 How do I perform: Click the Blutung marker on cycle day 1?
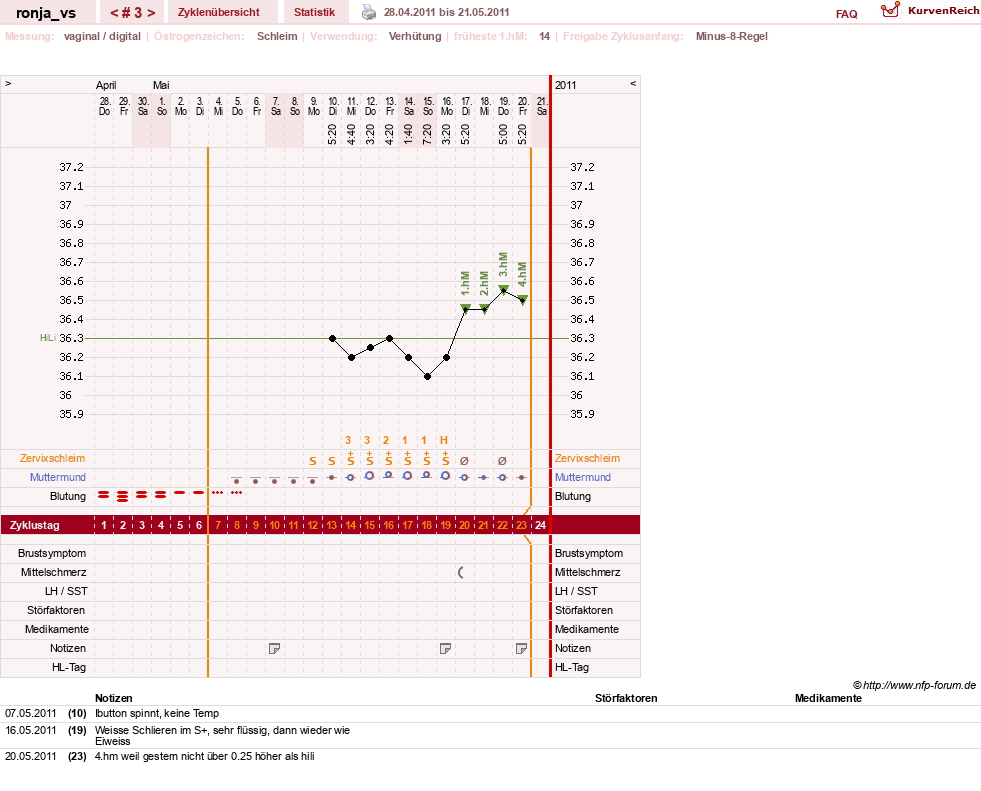[x=103, y=494]
